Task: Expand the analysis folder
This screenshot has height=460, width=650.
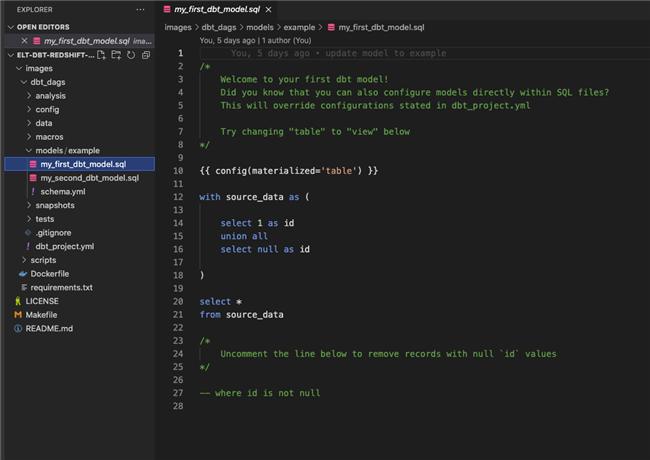Action: point(51,95)
